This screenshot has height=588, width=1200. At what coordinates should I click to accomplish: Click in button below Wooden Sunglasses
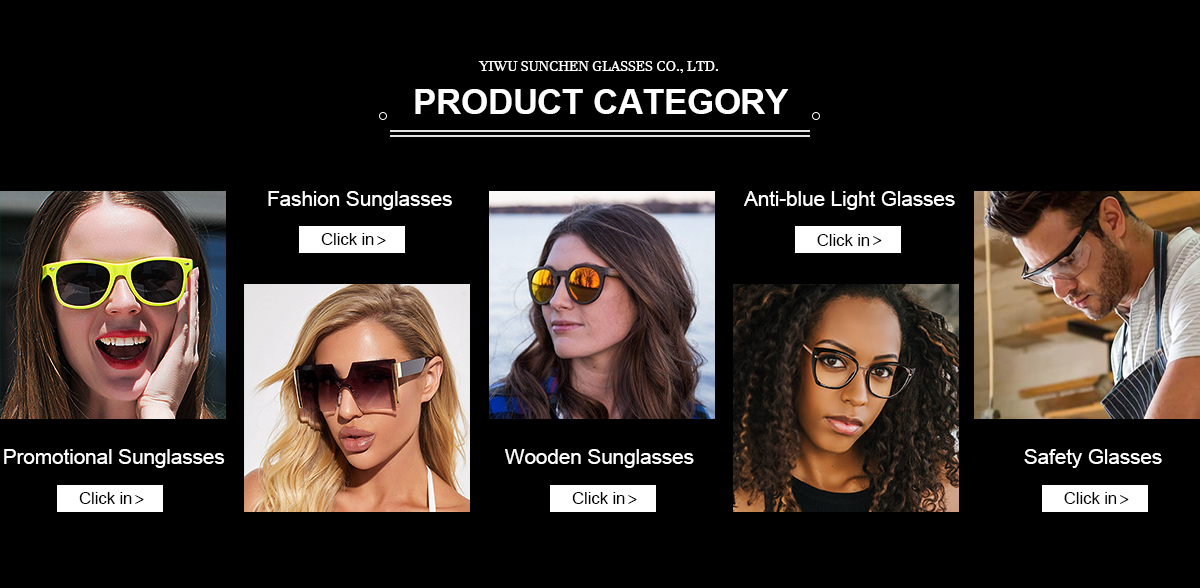603,498
